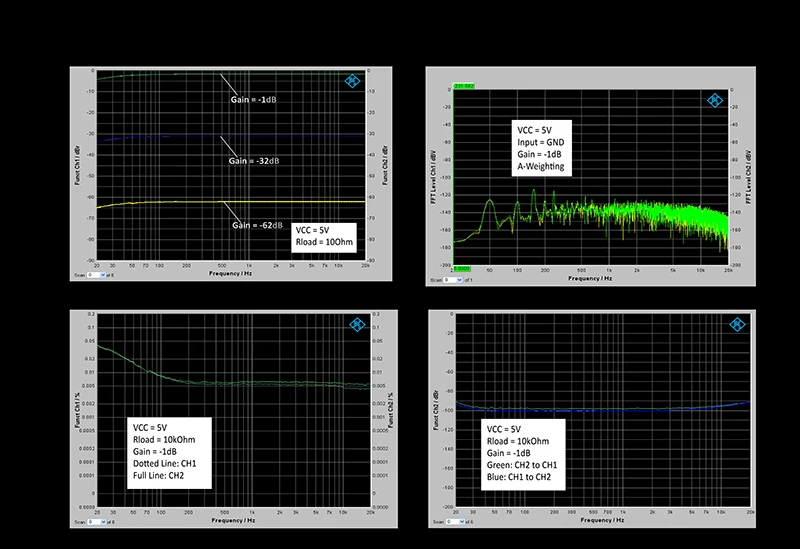
Task: Click the R&S logo in the THD percent graph
Action: click(x=355, y=326)
